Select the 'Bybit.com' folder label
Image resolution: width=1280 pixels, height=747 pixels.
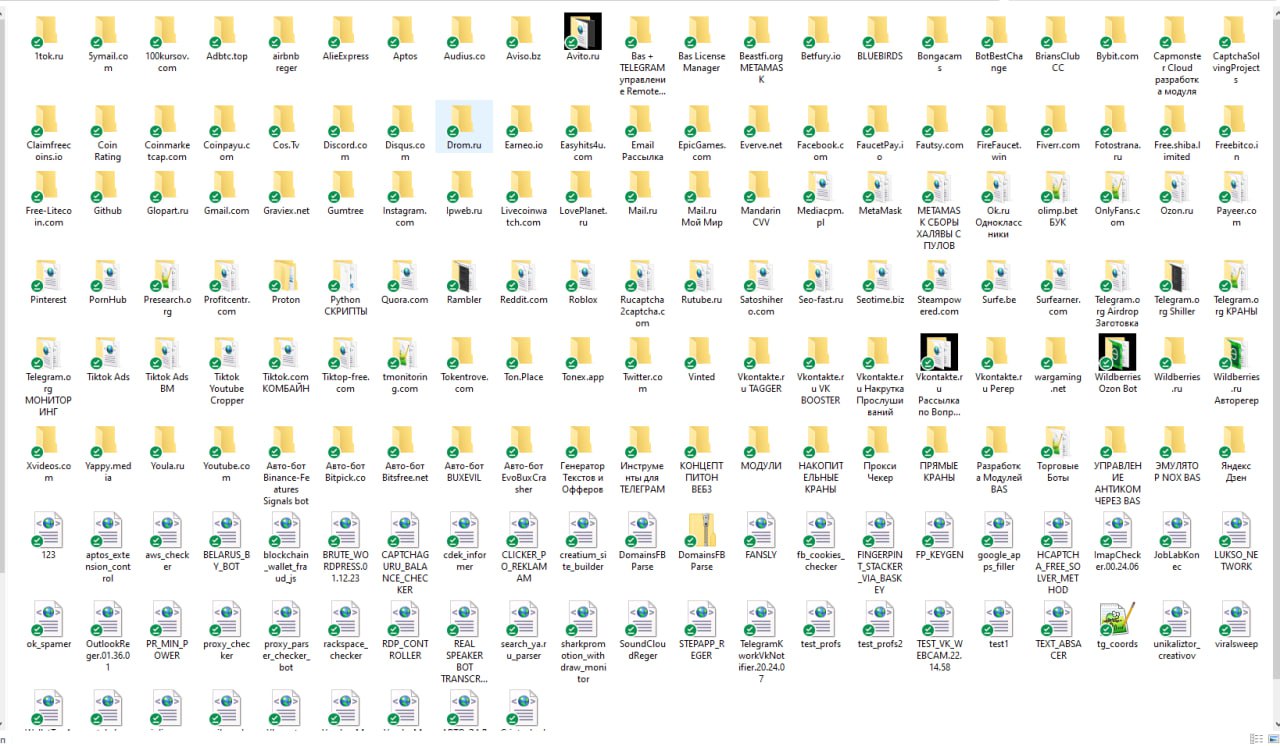(1117, 57)
